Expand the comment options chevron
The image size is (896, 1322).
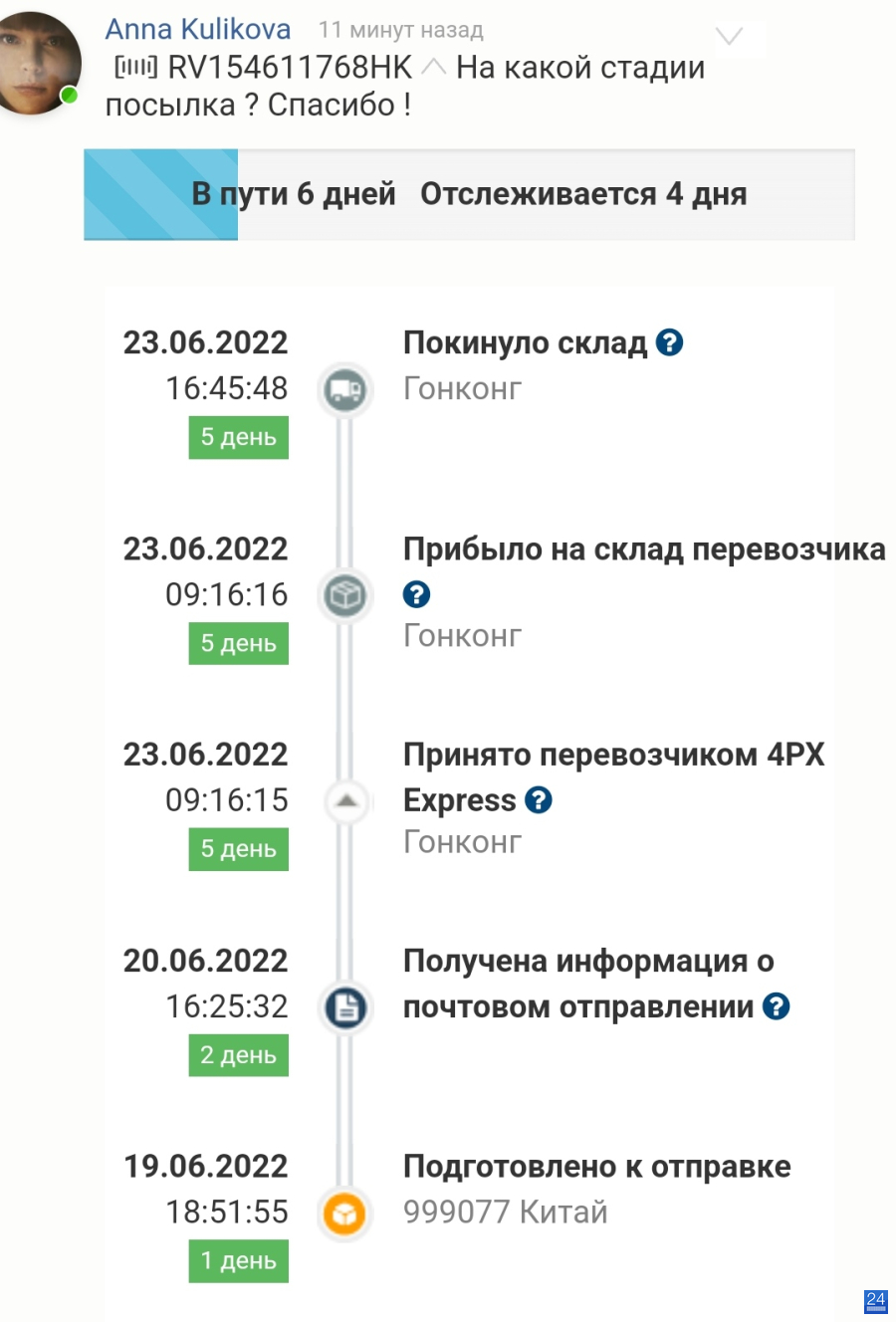pos(730,37)
